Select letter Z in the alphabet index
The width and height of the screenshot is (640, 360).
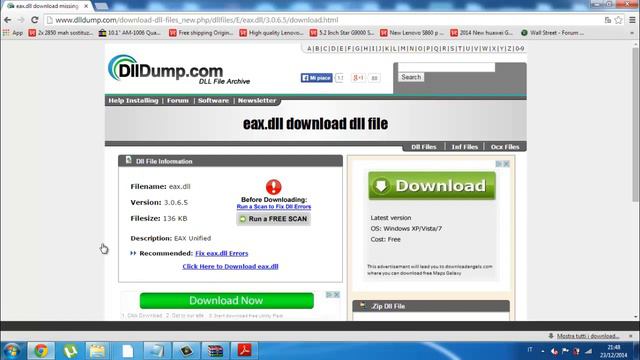(x=509, y=49)
